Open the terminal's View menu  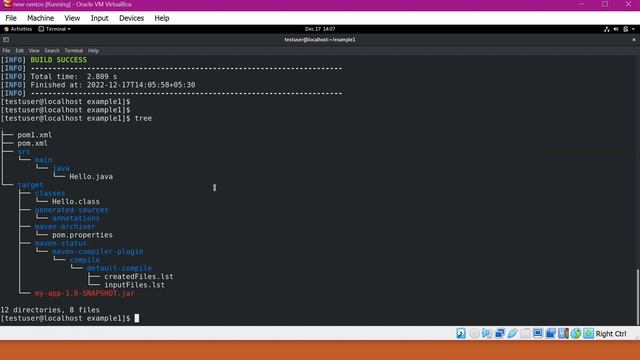pyautogui.click(x=34, y=51)
